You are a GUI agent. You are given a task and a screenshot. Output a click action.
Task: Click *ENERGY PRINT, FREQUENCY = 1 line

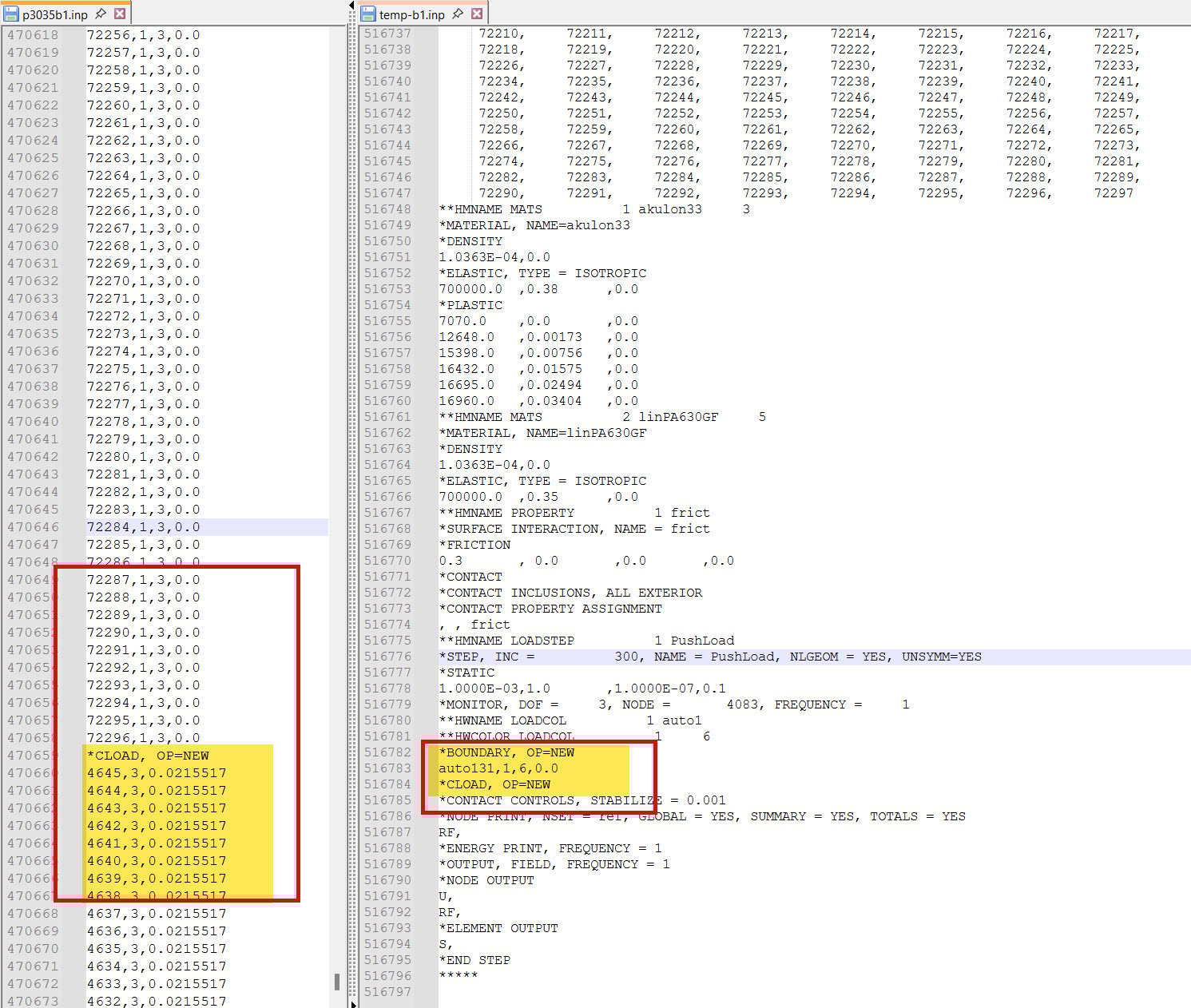pyautogui.click(x=550, y=848)
